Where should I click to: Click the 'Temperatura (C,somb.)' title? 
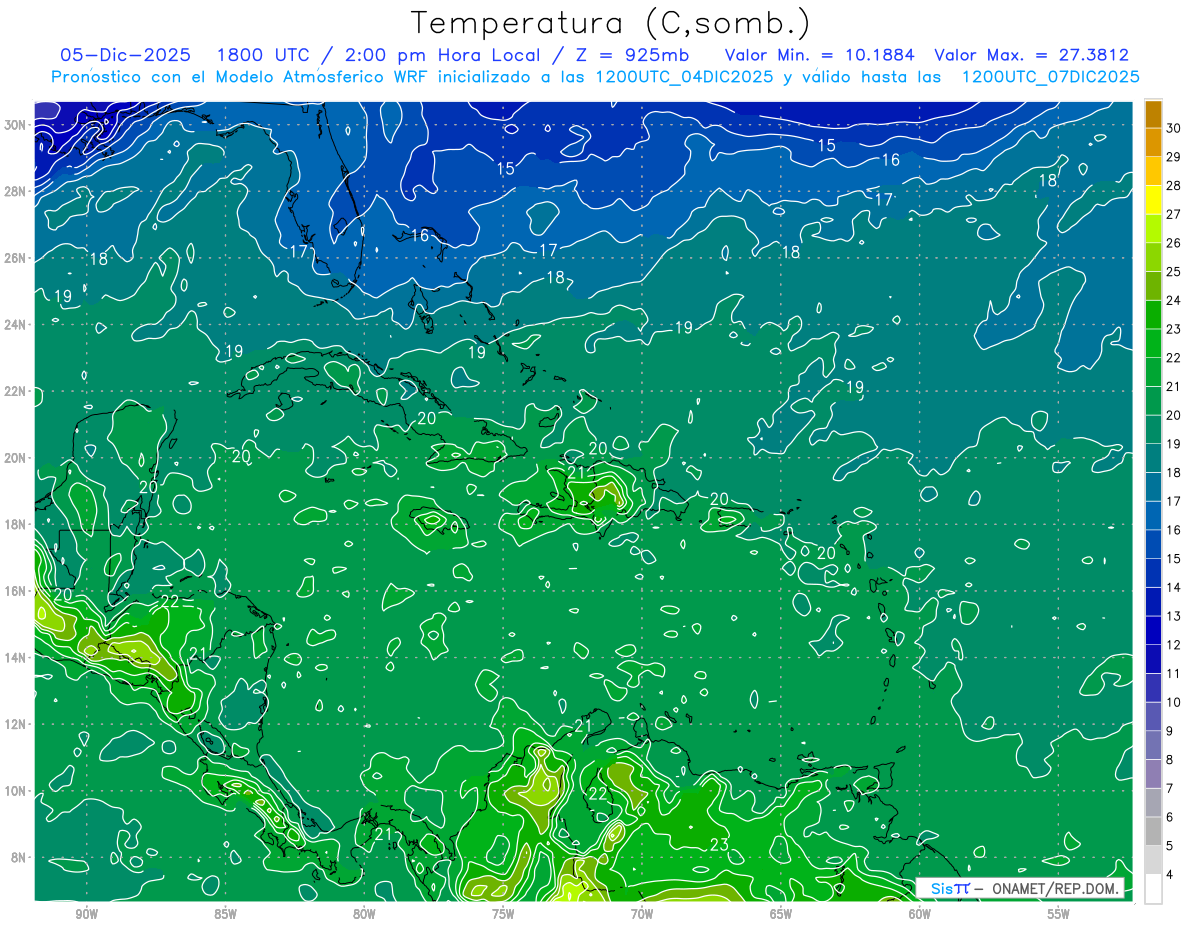(611, 23)
